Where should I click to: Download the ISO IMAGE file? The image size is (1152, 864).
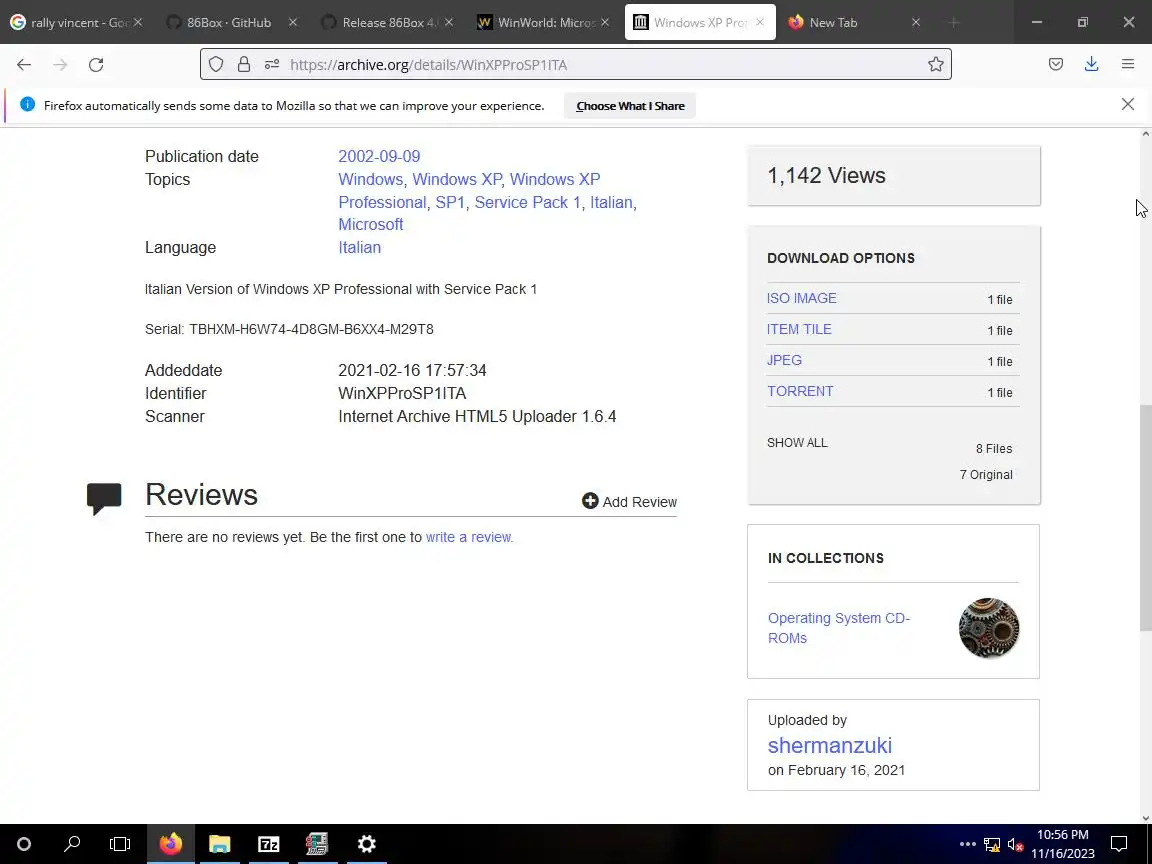pyautogui.click(x=802, y=298)
